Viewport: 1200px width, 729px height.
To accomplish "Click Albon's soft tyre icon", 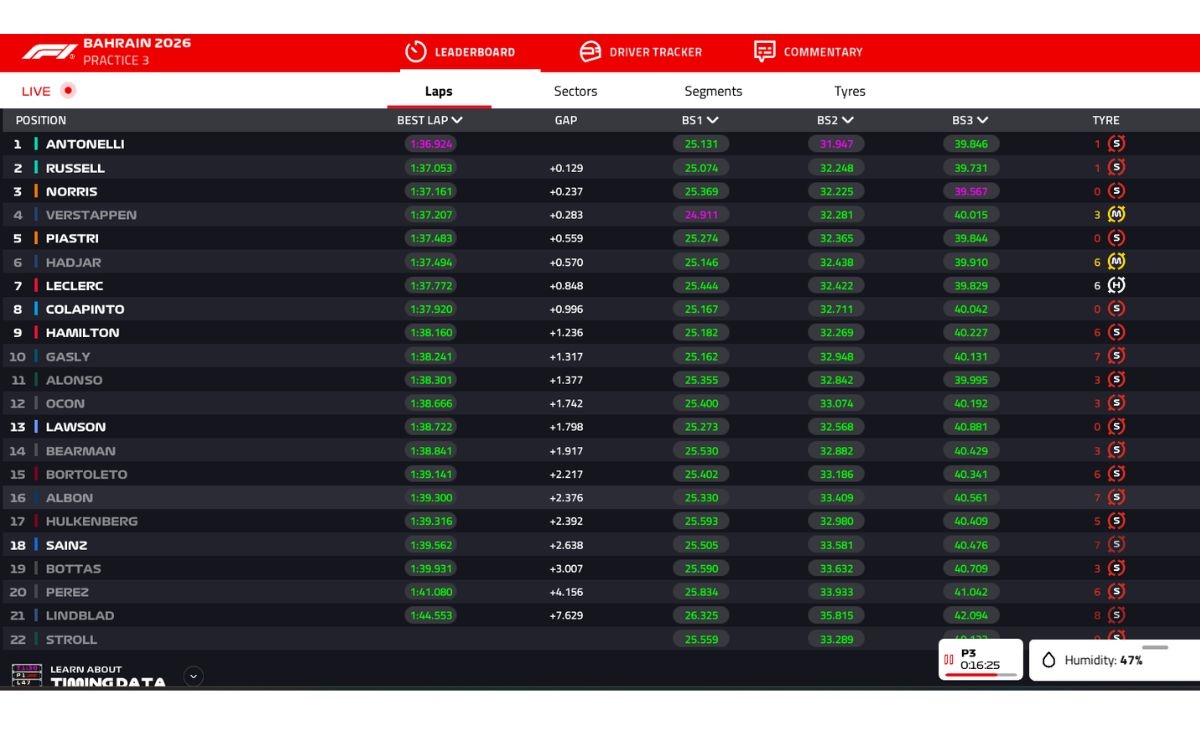I will point(1117,497).
